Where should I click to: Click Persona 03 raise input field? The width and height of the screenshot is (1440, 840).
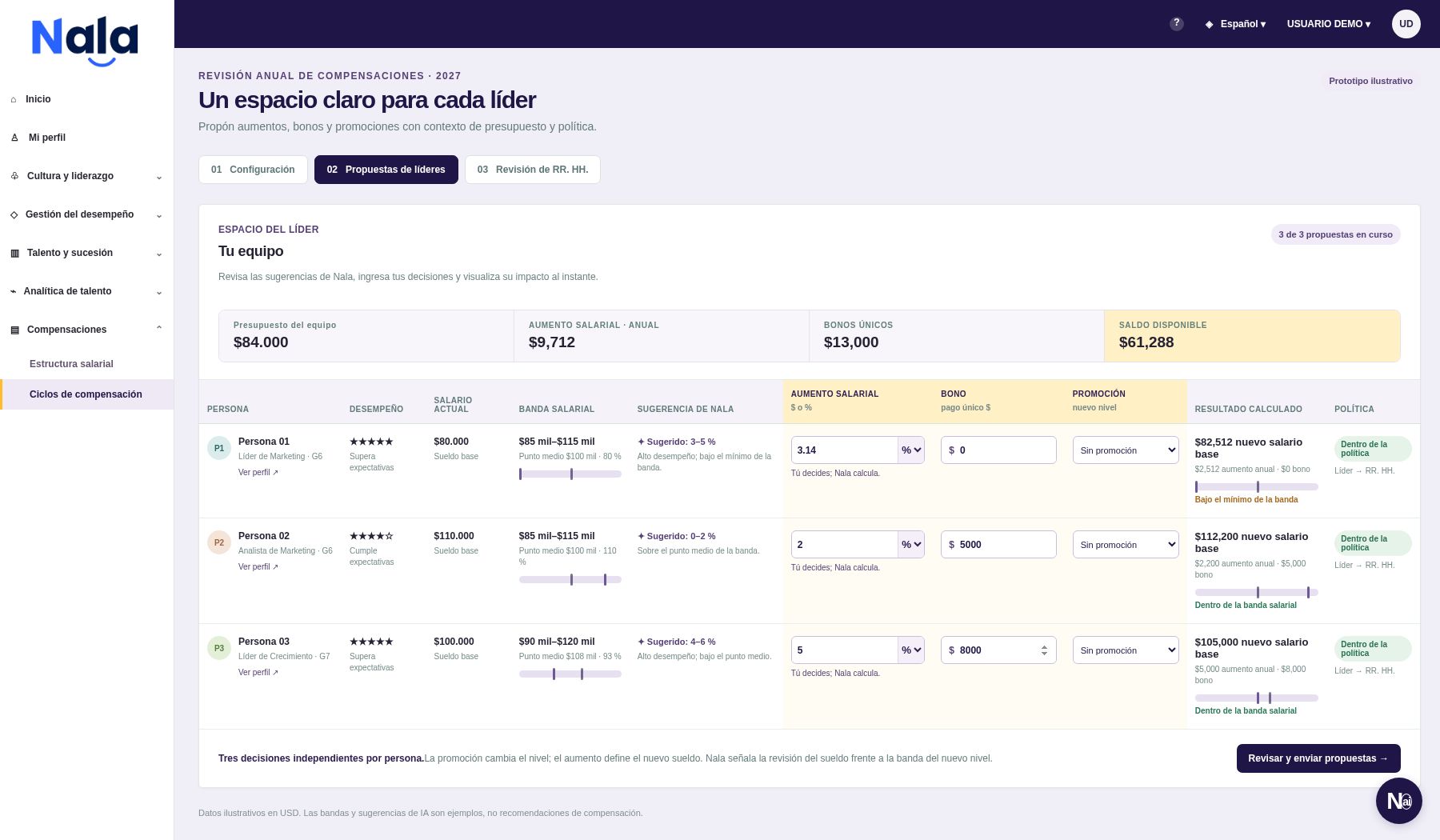[x=844, y=650]
